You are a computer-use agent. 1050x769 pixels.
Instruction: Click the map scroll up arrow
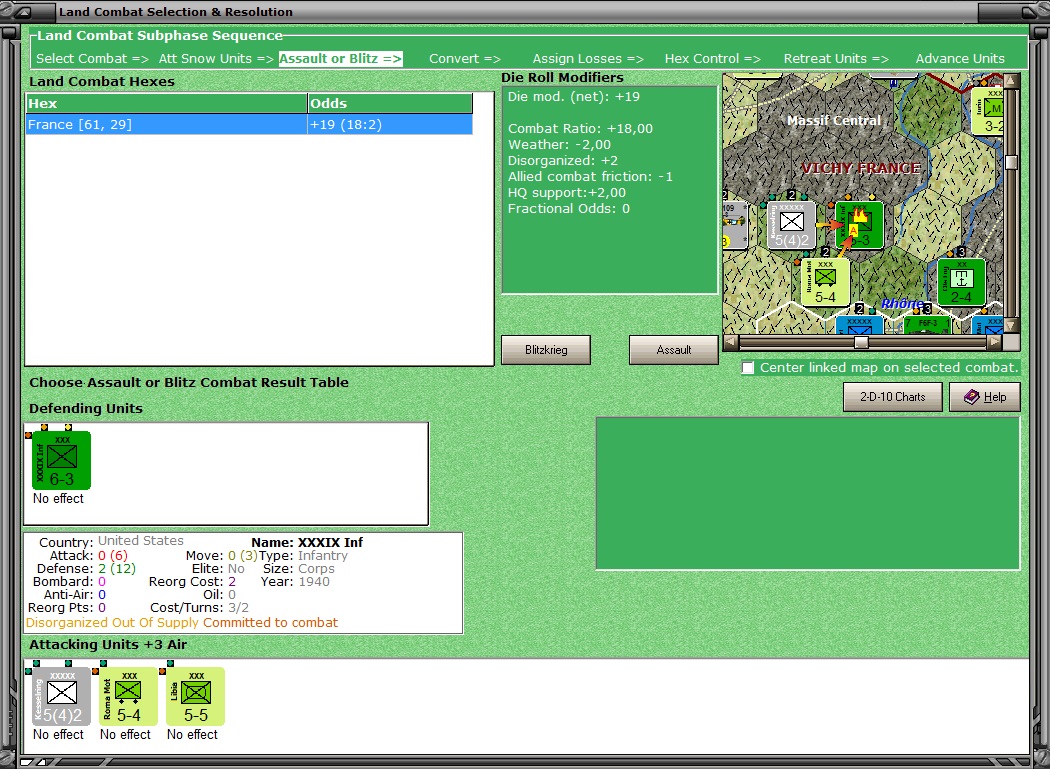click(1011, 81)
